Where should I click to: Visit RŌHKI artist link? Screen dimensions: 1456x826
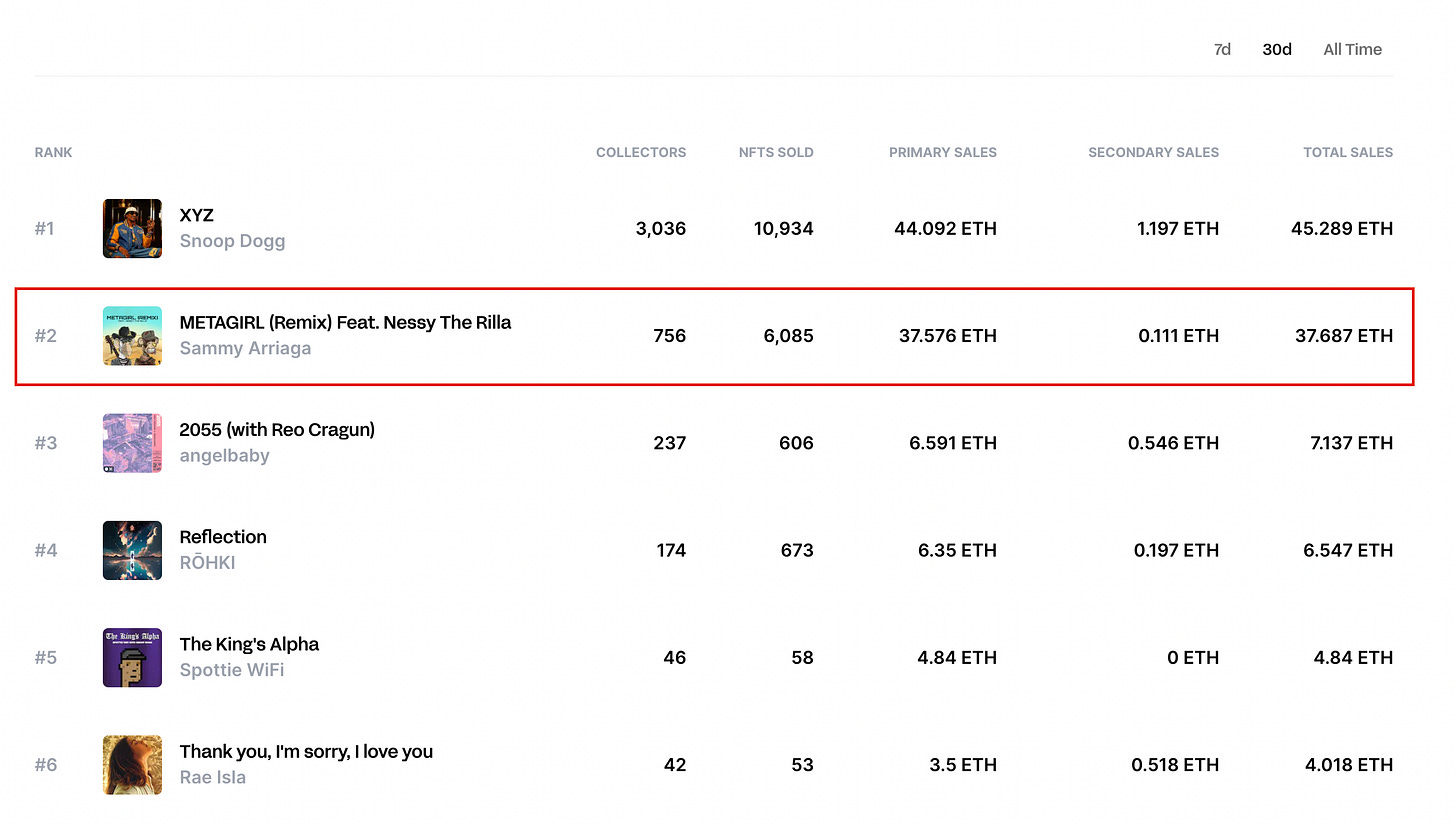207,563
